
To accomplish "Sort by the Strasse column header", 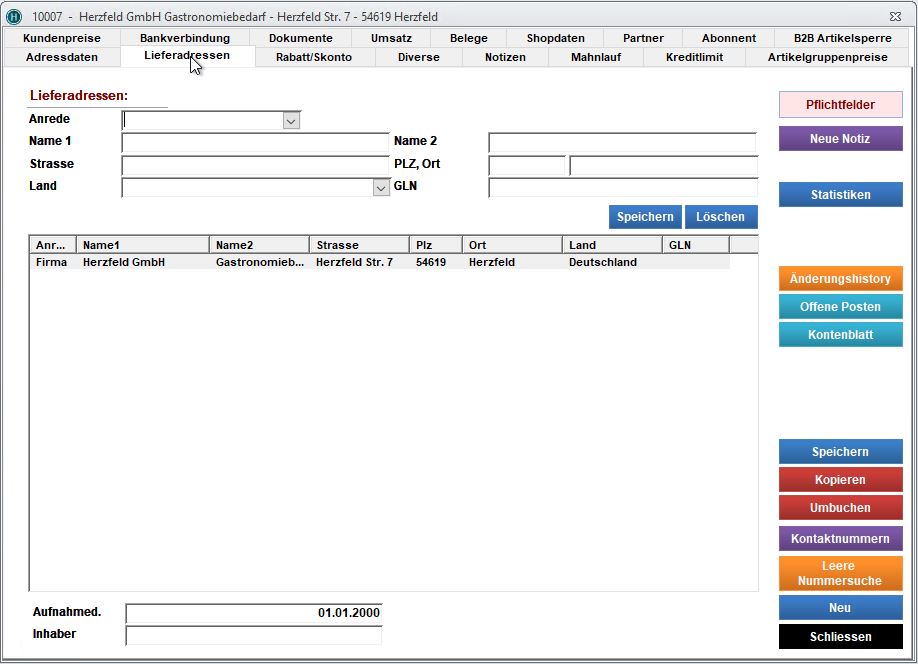I will point(358,245).
